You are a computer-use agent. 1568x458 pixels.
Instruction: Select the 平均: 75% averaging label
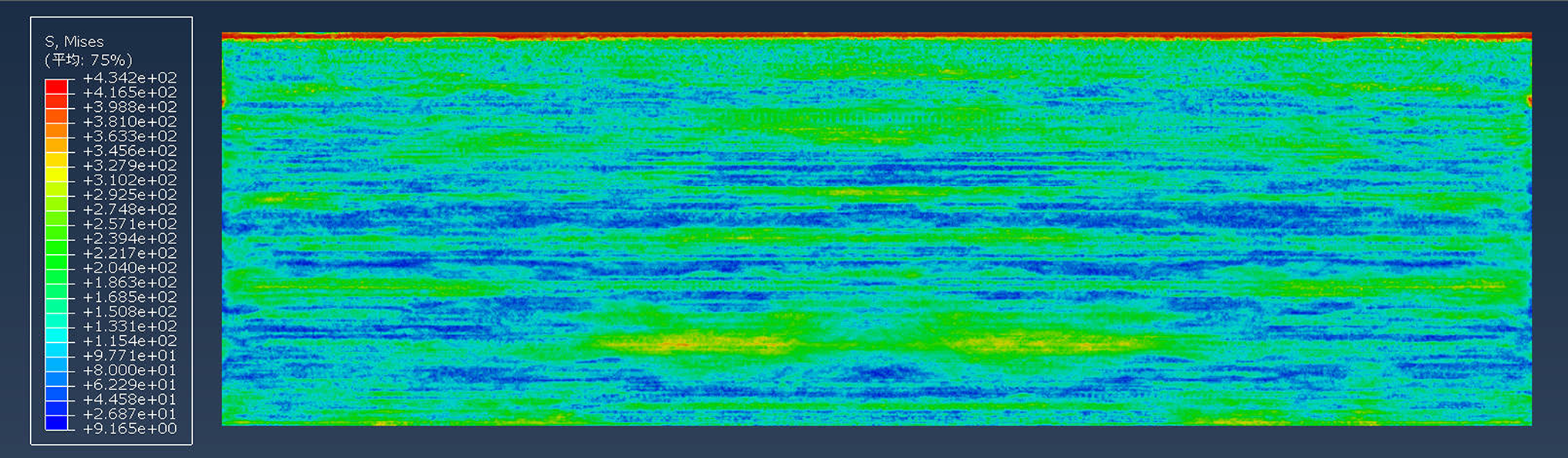pyautogui.click(x=88, y=60)
